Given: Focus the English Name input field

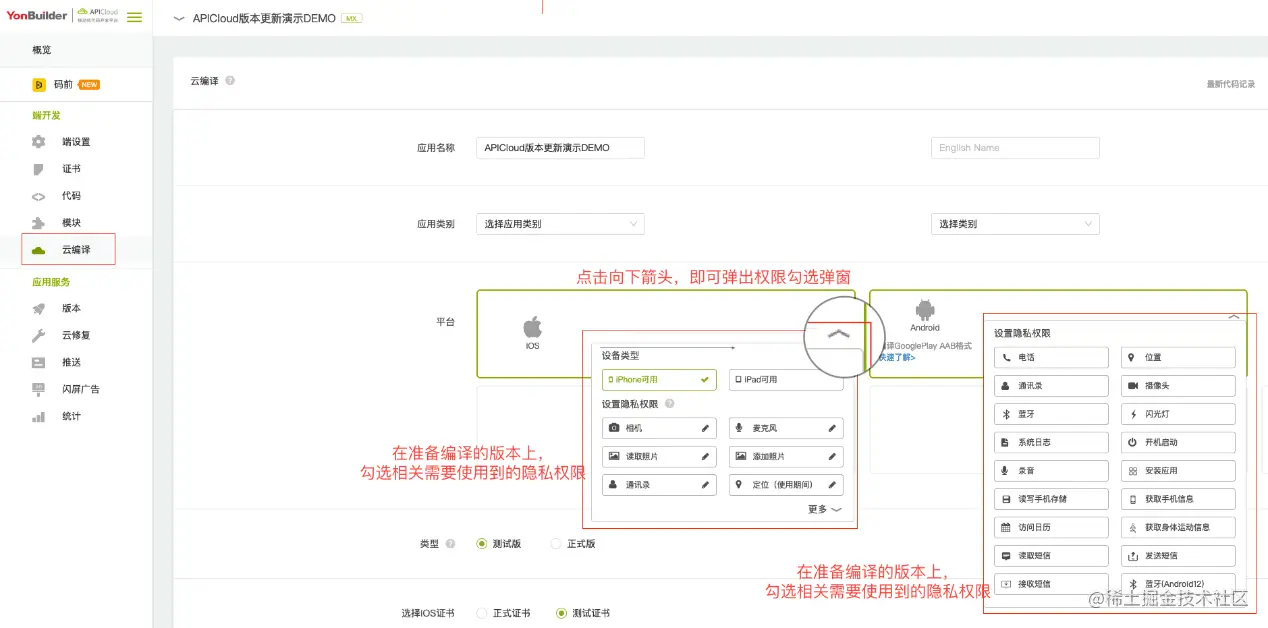Looking at the screenshot, I should 1015,148.
